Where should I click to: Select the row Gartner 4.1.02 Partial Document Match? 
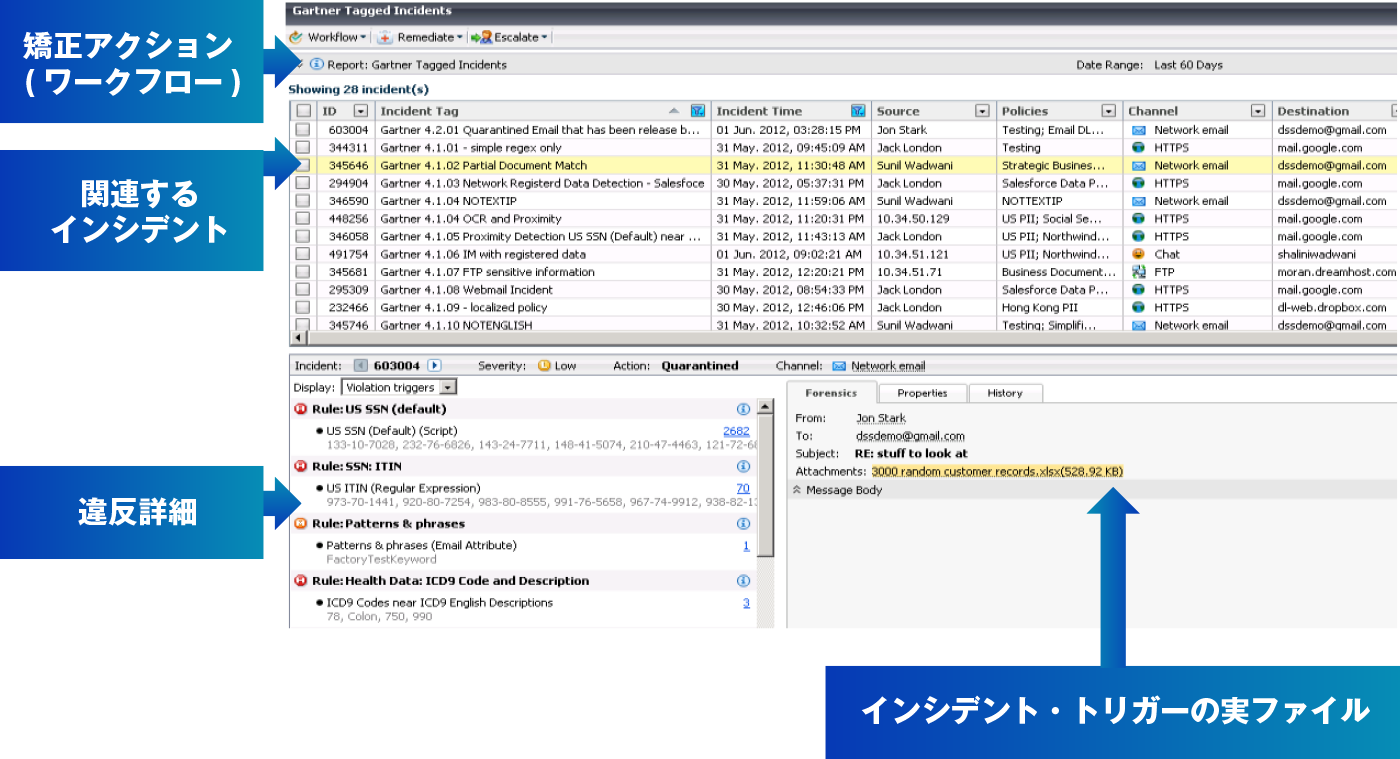click(x=843, y=166)
